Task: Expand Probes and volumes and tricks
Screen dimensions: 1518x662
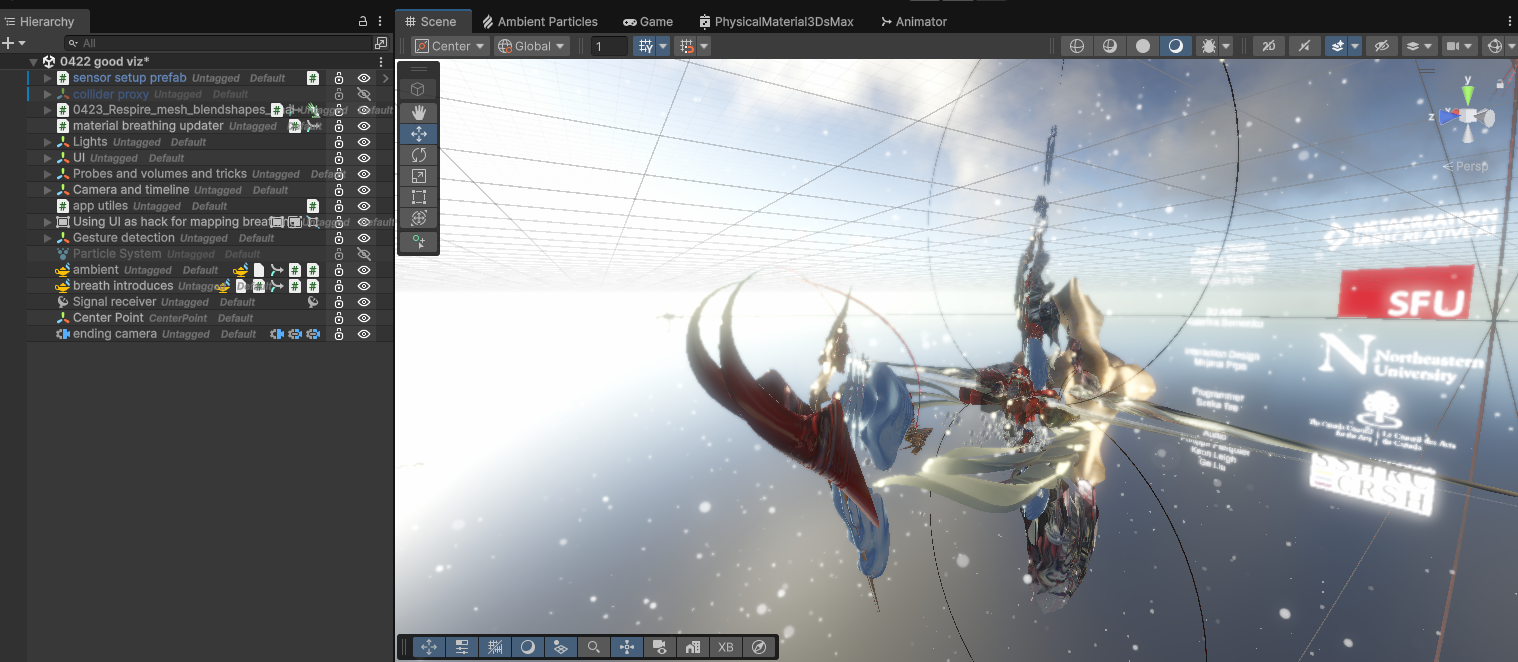Action: coord(47,174)
